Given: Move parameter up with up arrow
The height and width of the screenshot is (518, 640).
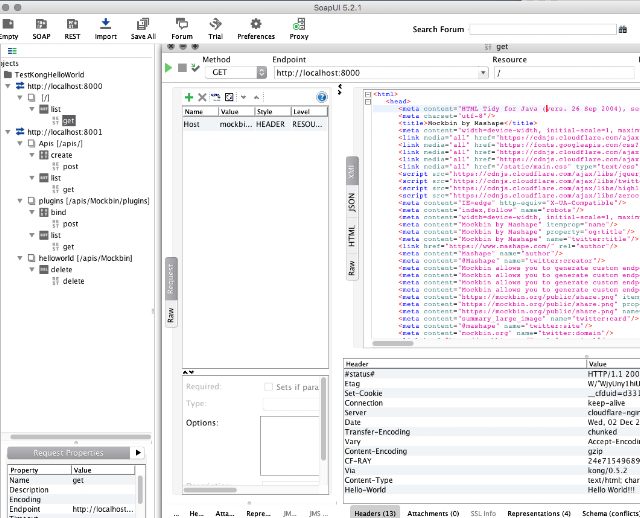Looking at the screenshot, I should click(256, 97).
